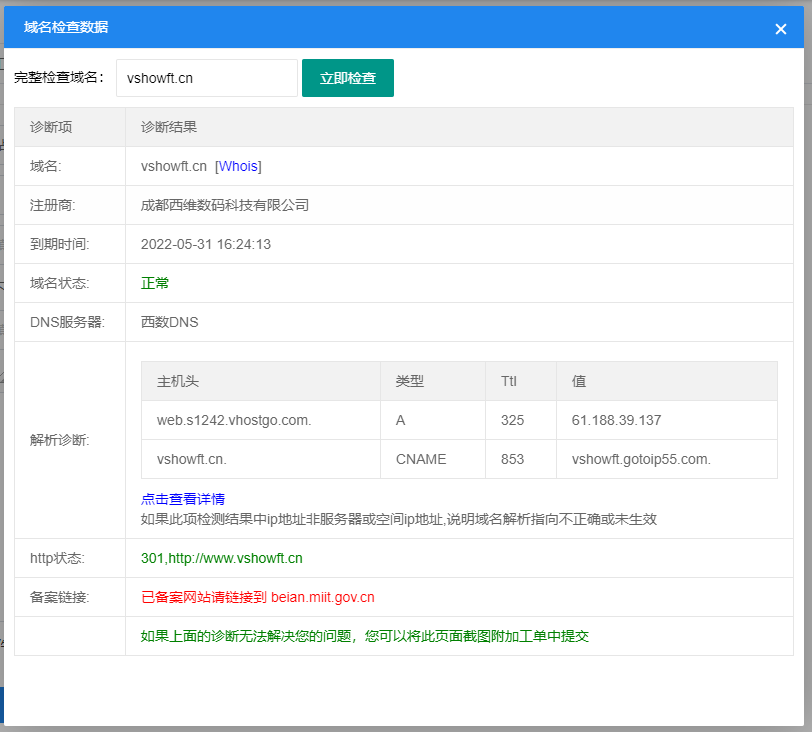Click the red beian.miit.gov.cn filing notice
The image size is (812, 732).
click(258, 597)
